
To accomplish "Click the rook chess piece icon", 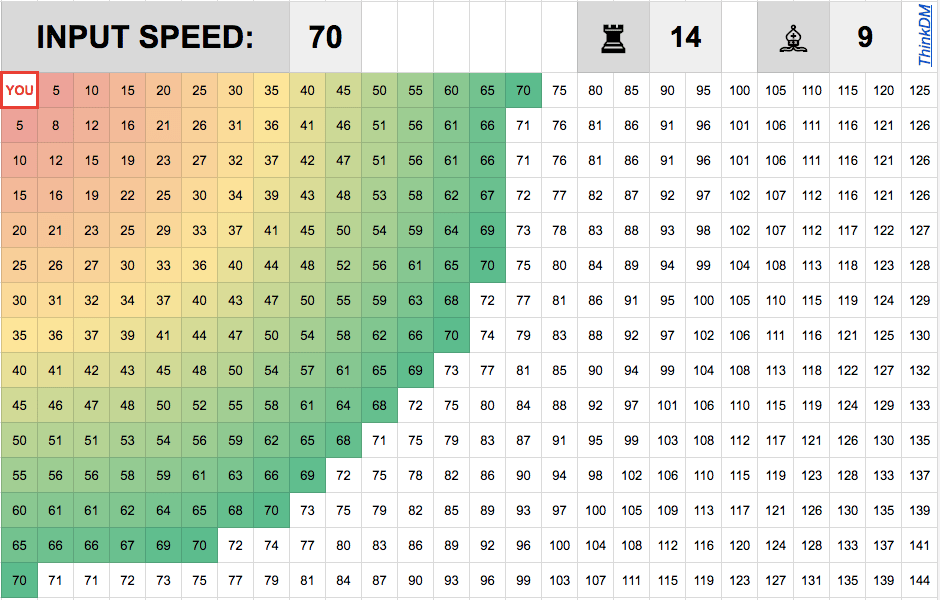I will 612,37.
